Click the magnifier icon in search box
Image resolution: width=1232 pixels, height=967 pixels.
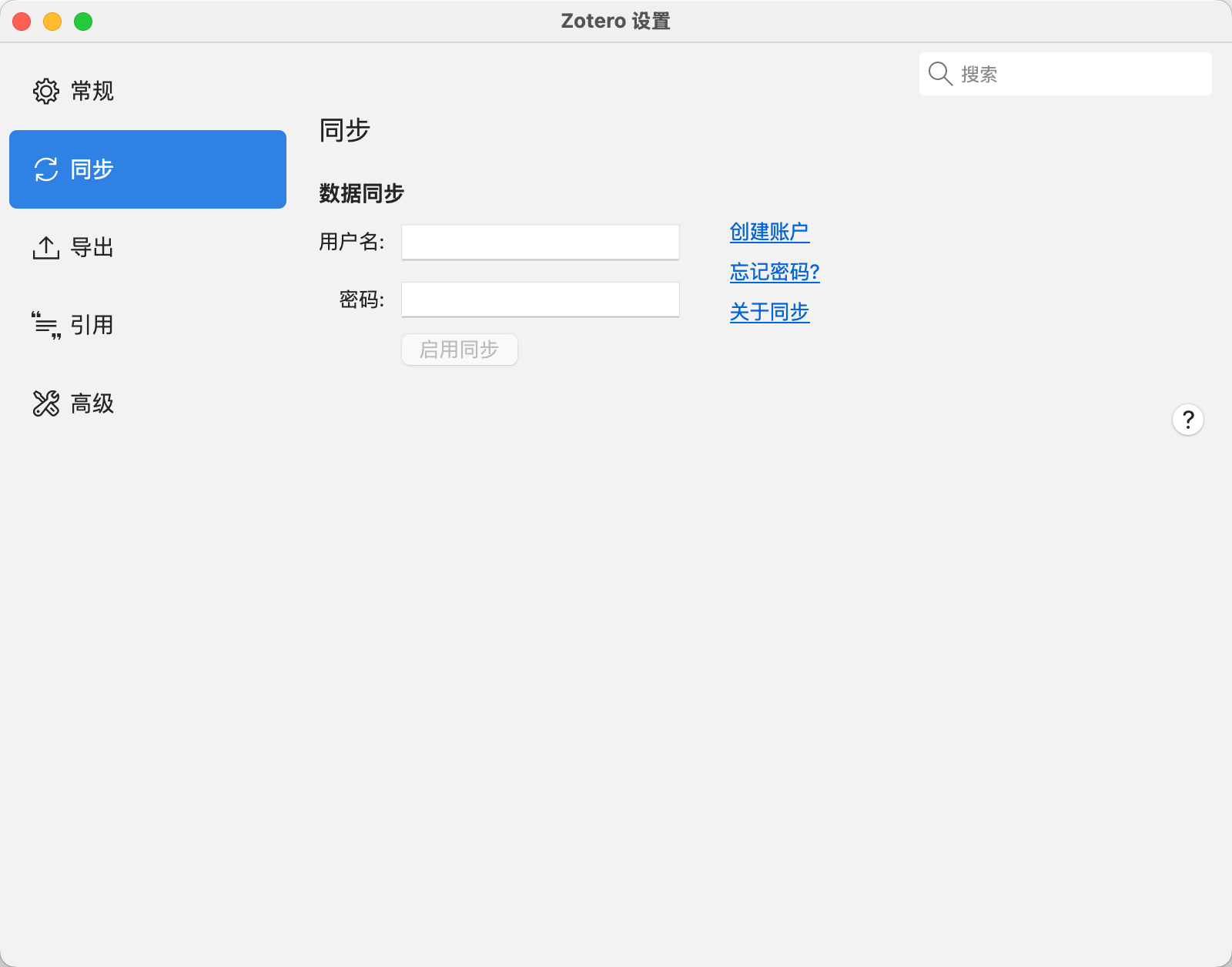[x=940, y=74]
